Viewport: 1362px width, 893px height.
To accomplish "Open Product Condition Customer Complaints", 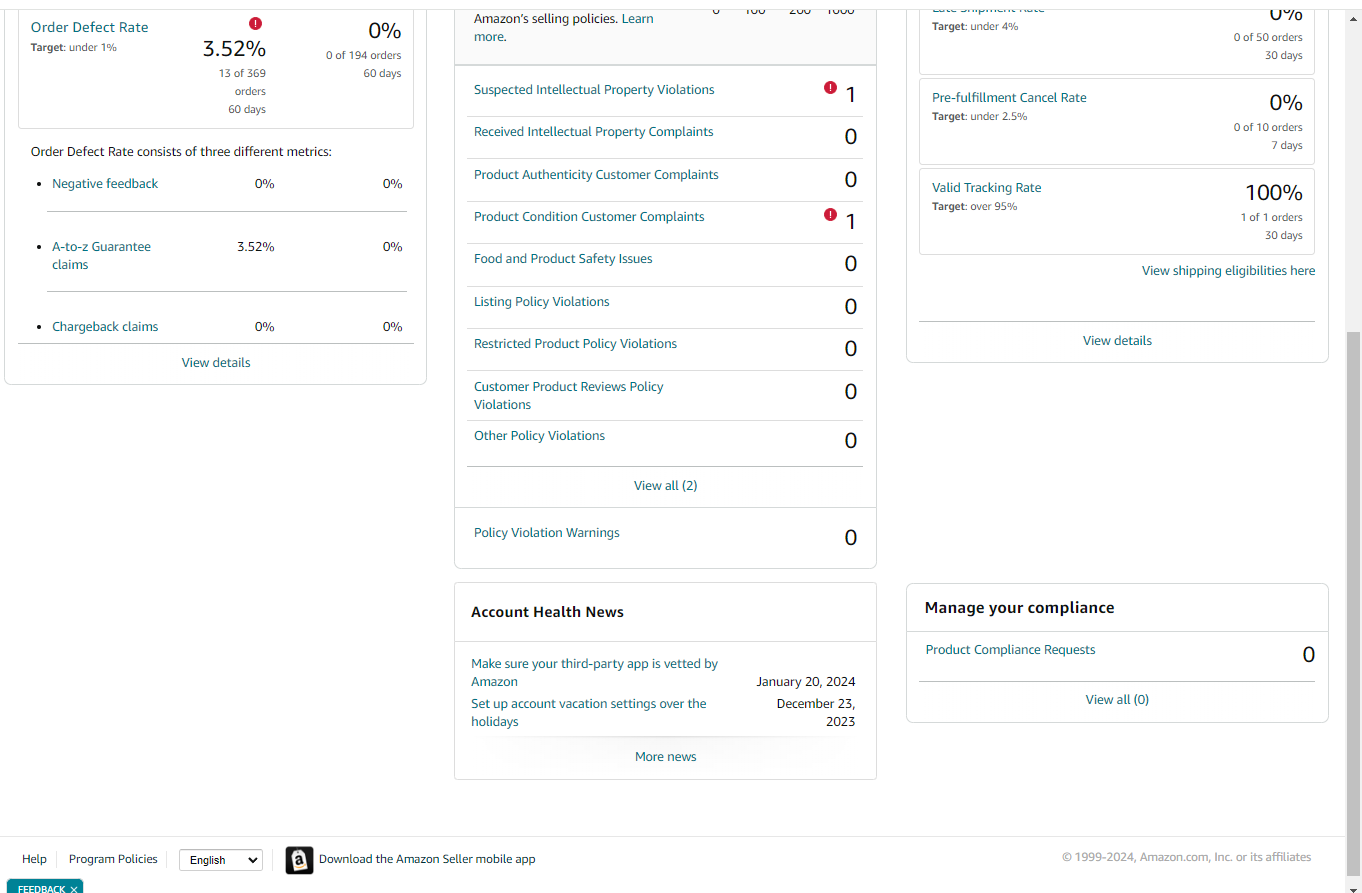I will click(589, 217).
